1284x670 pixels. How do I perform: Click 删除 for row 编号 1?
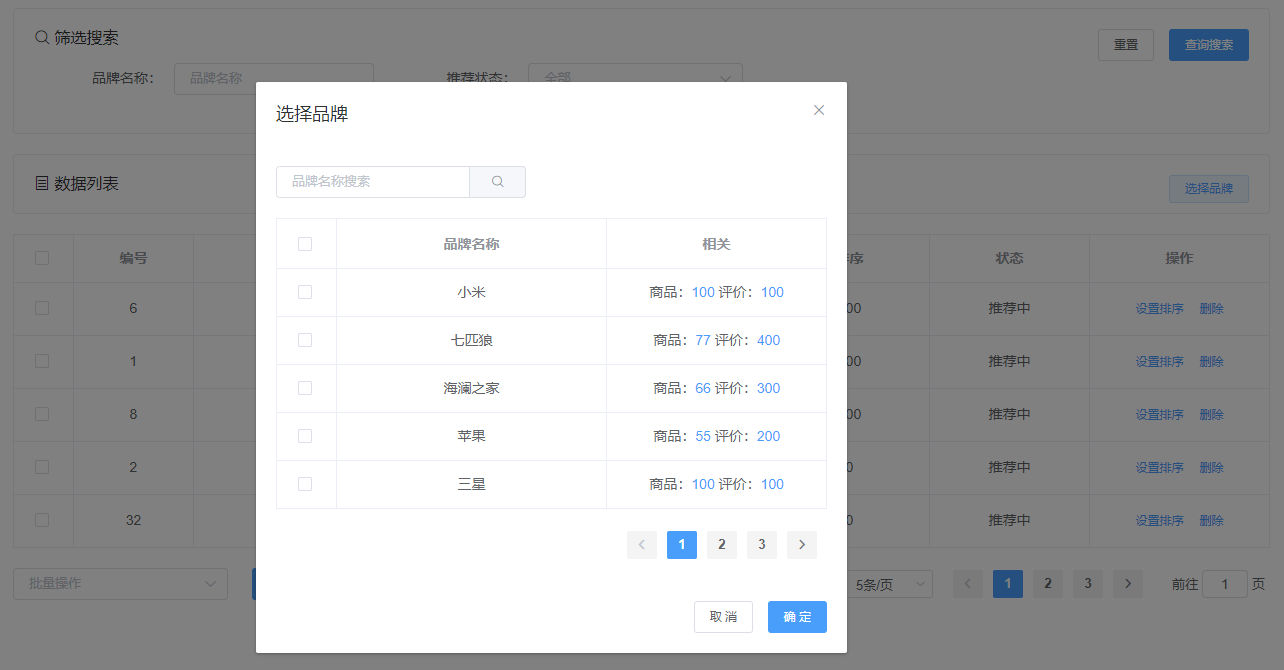pos(1211,362)
